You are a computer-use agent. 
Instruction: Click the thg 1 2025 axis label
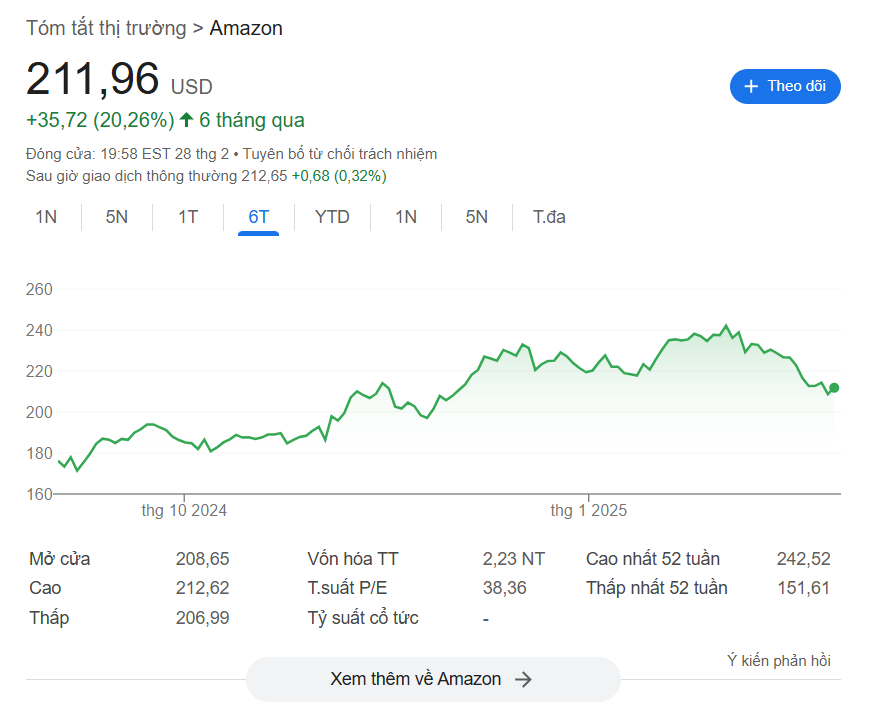pos(589,510)
